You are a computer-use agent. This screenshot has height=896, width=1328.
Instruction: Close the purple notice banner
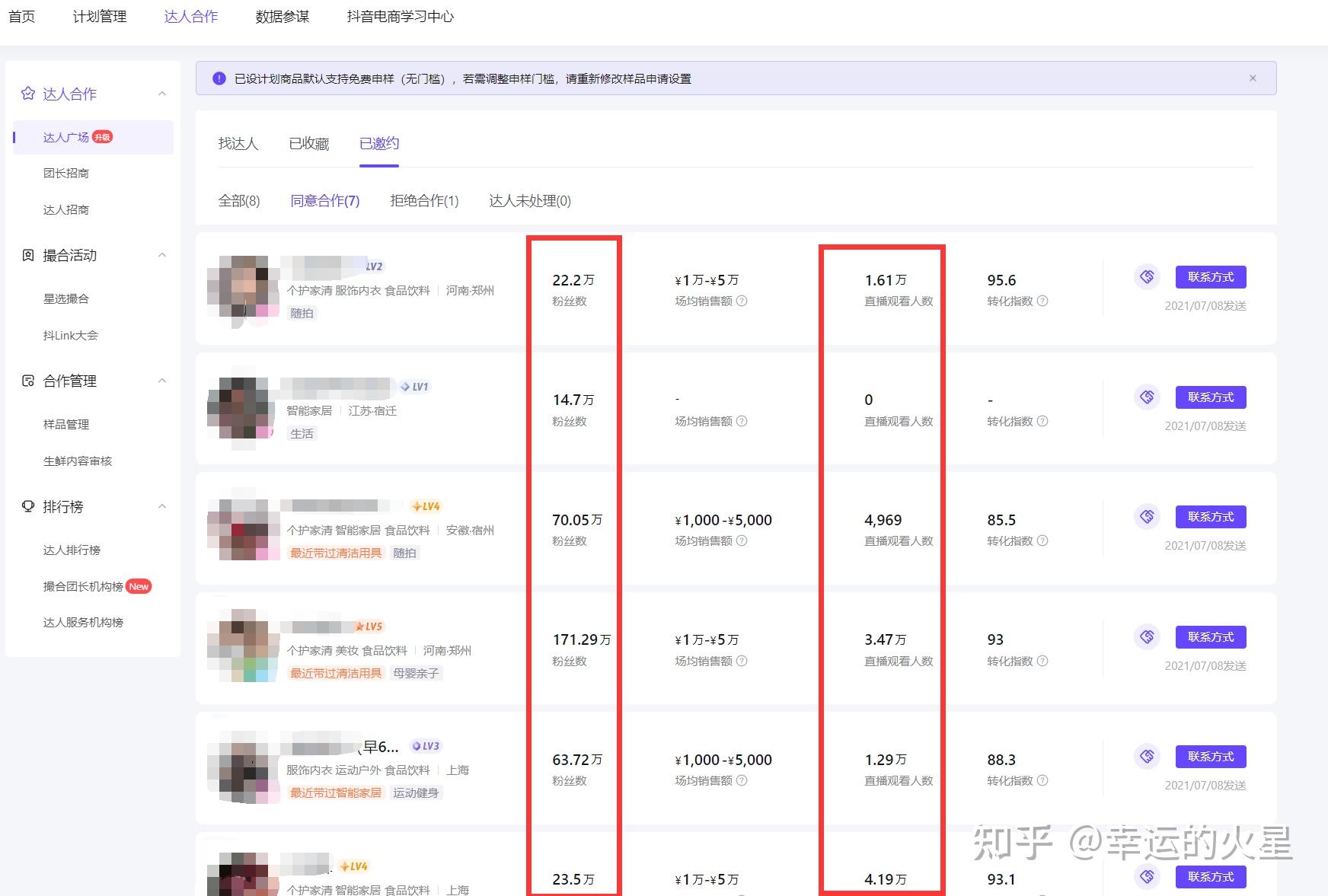click(x=1253, y=78)
